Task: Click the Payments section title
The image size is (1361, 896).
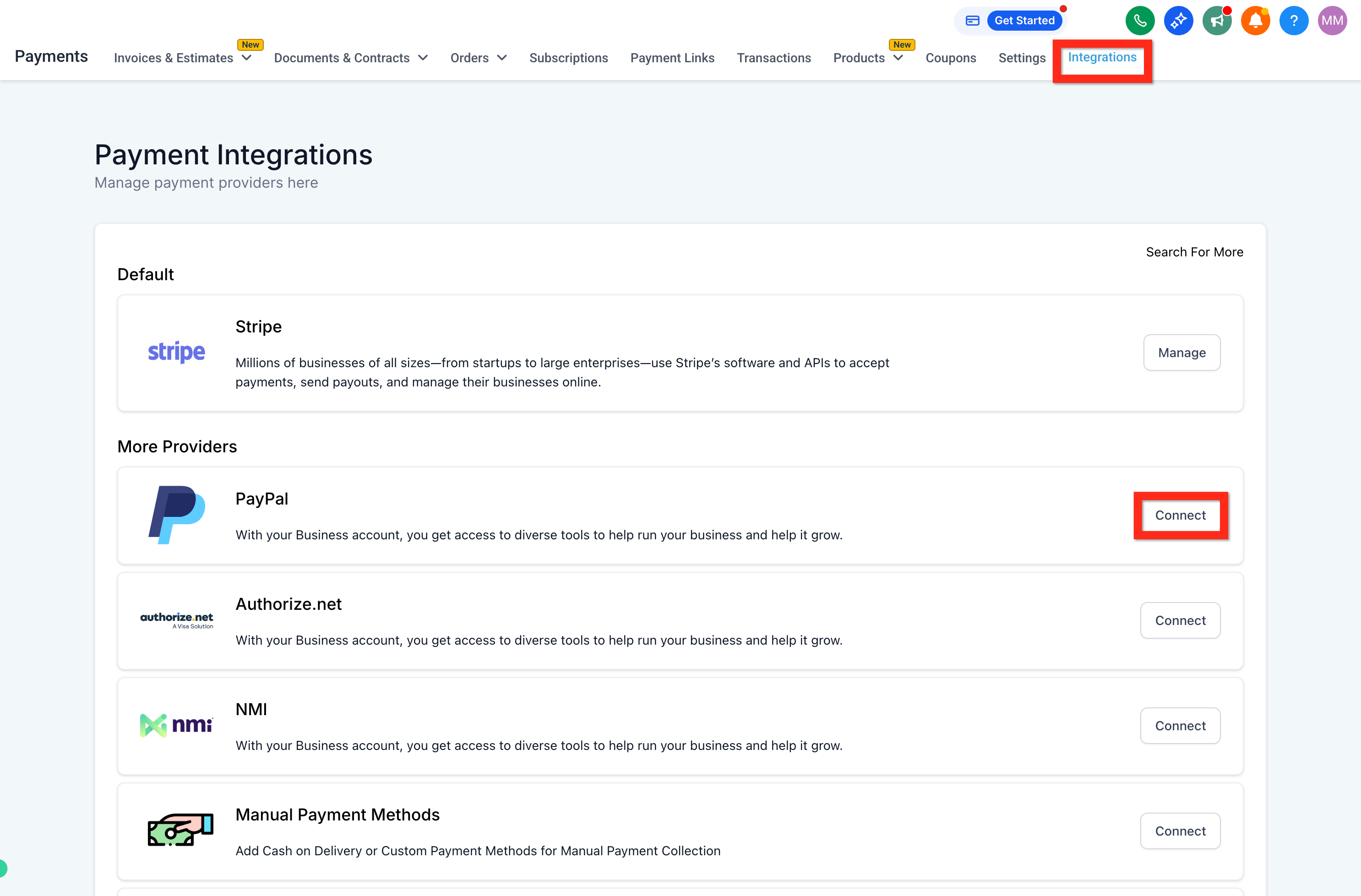Action: coord(51,56)
